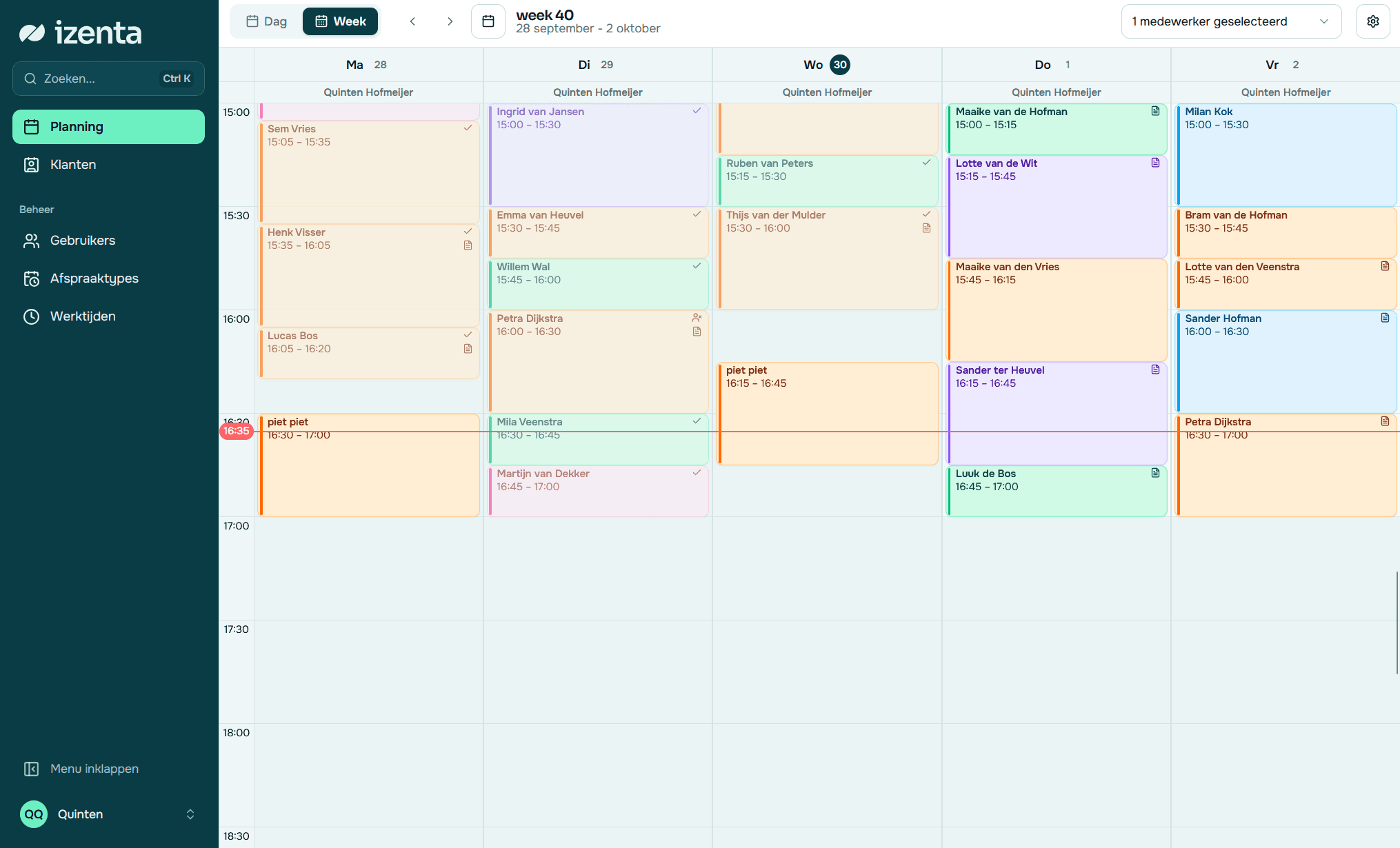Click the checkmark on Willem Wal appointment
Viewport: 1400px width, 848px height.
[697, 266]
